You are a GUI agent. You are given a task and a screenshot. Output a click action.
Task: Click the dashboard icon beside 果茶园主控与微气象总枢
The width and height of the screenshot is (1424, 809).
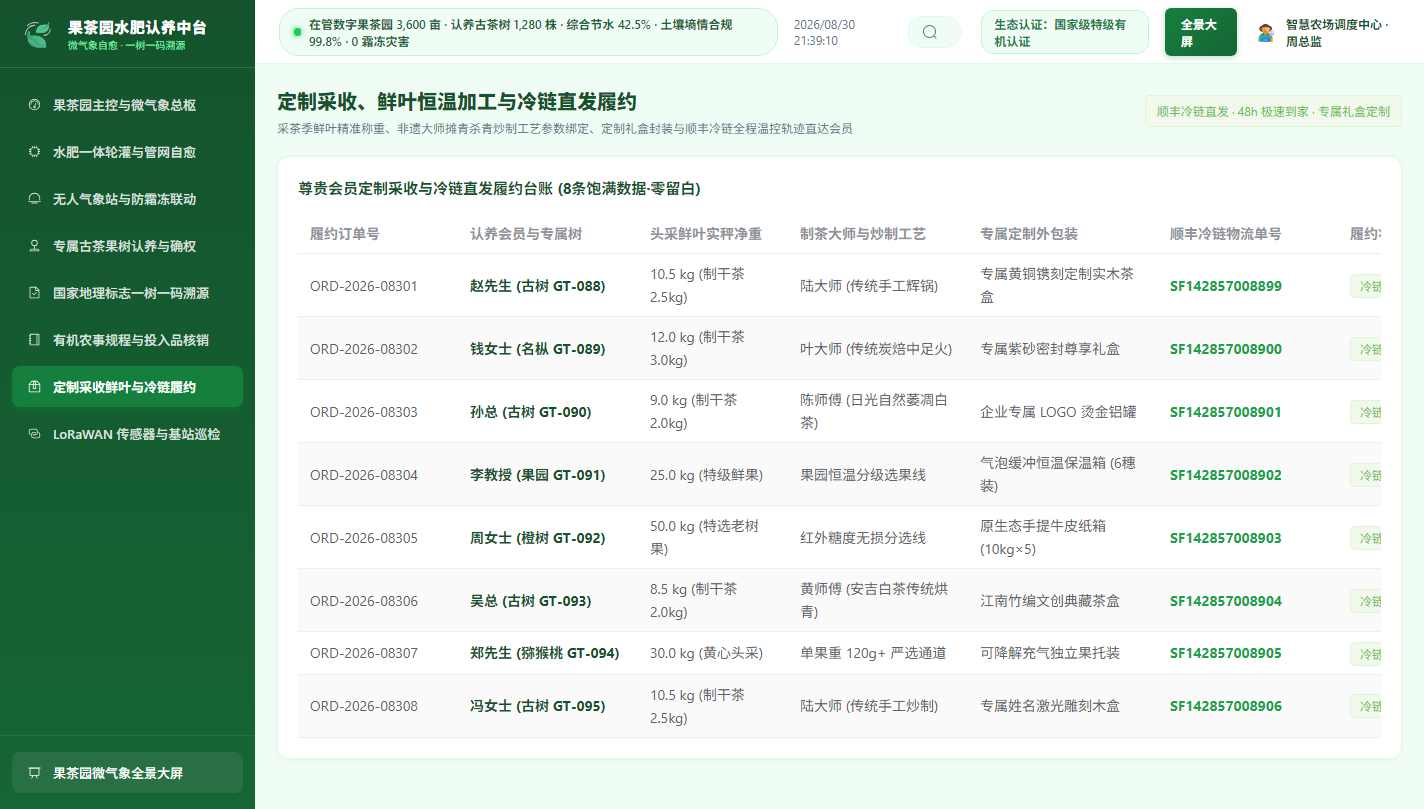34,105
